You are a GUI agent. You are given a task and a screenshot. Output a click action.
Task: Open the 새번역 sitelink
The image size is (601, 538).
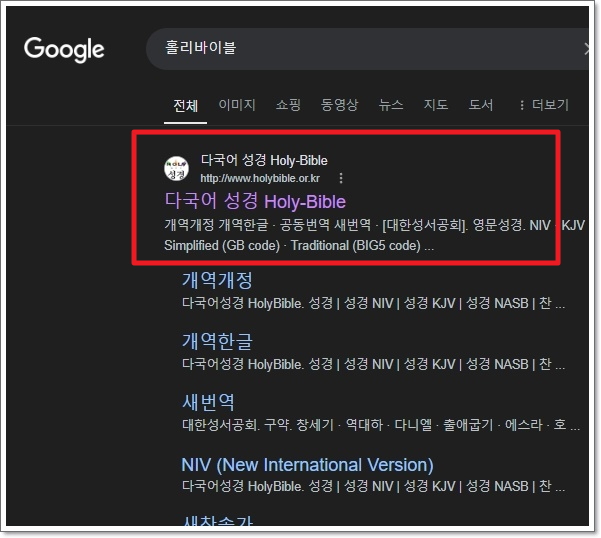(x=208, y=402)
